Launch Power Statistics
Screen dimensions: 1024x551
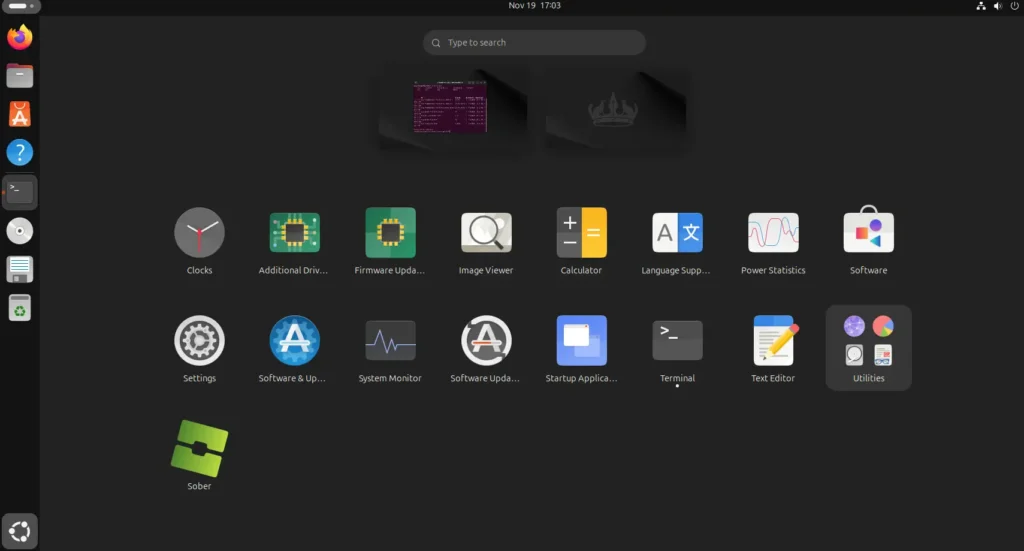pyautogui.click(x=773, y=233)
